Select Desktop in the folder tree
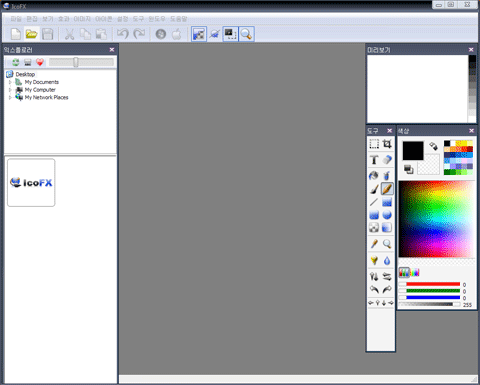 coord(25,74)
